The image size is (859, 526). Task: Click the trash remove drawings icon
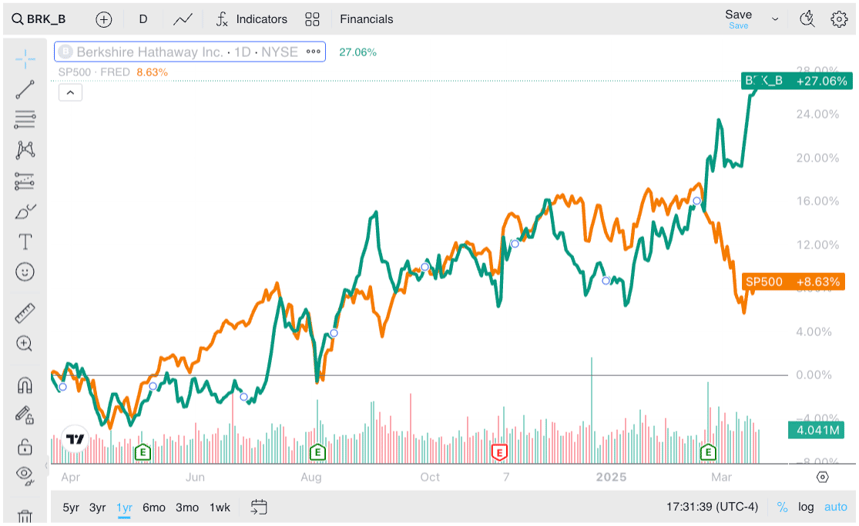25,516
